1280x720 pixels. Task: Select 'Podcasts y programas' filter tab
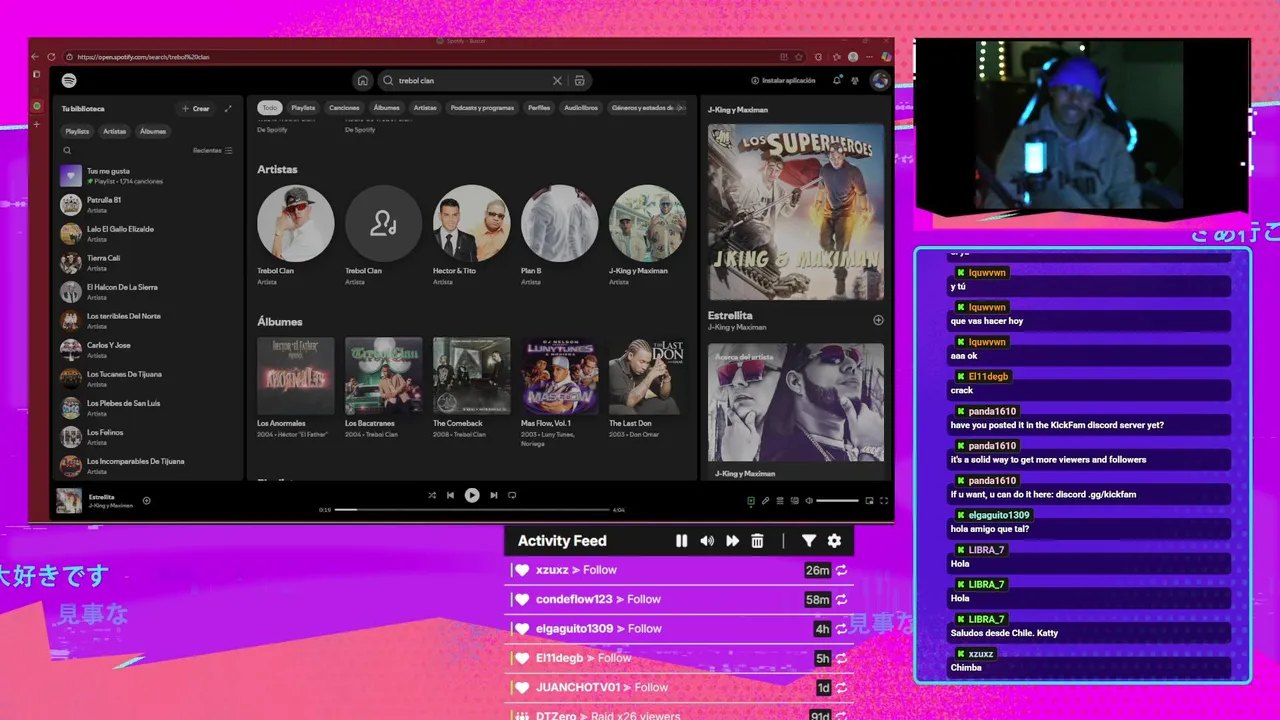[x=482, y=107]
